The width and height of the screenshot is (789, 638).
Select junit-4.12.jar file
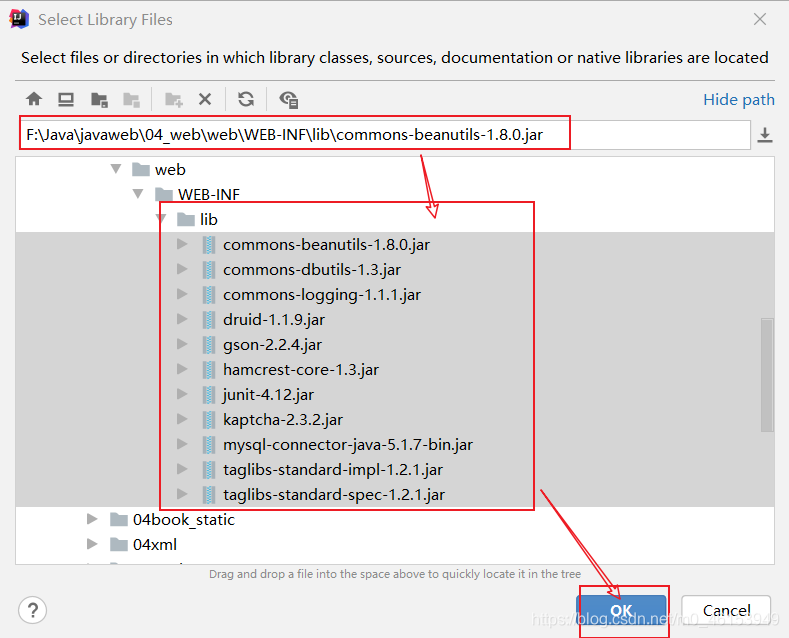pos(395,394)
